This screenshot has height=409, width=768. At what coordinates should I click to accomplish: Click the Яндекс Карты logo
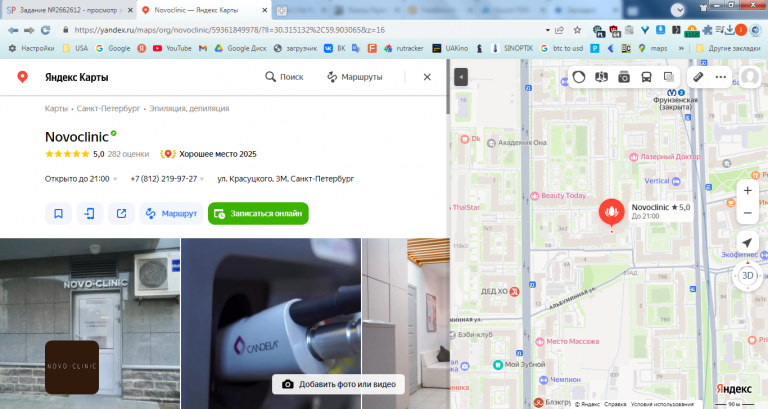coord(63,77)
